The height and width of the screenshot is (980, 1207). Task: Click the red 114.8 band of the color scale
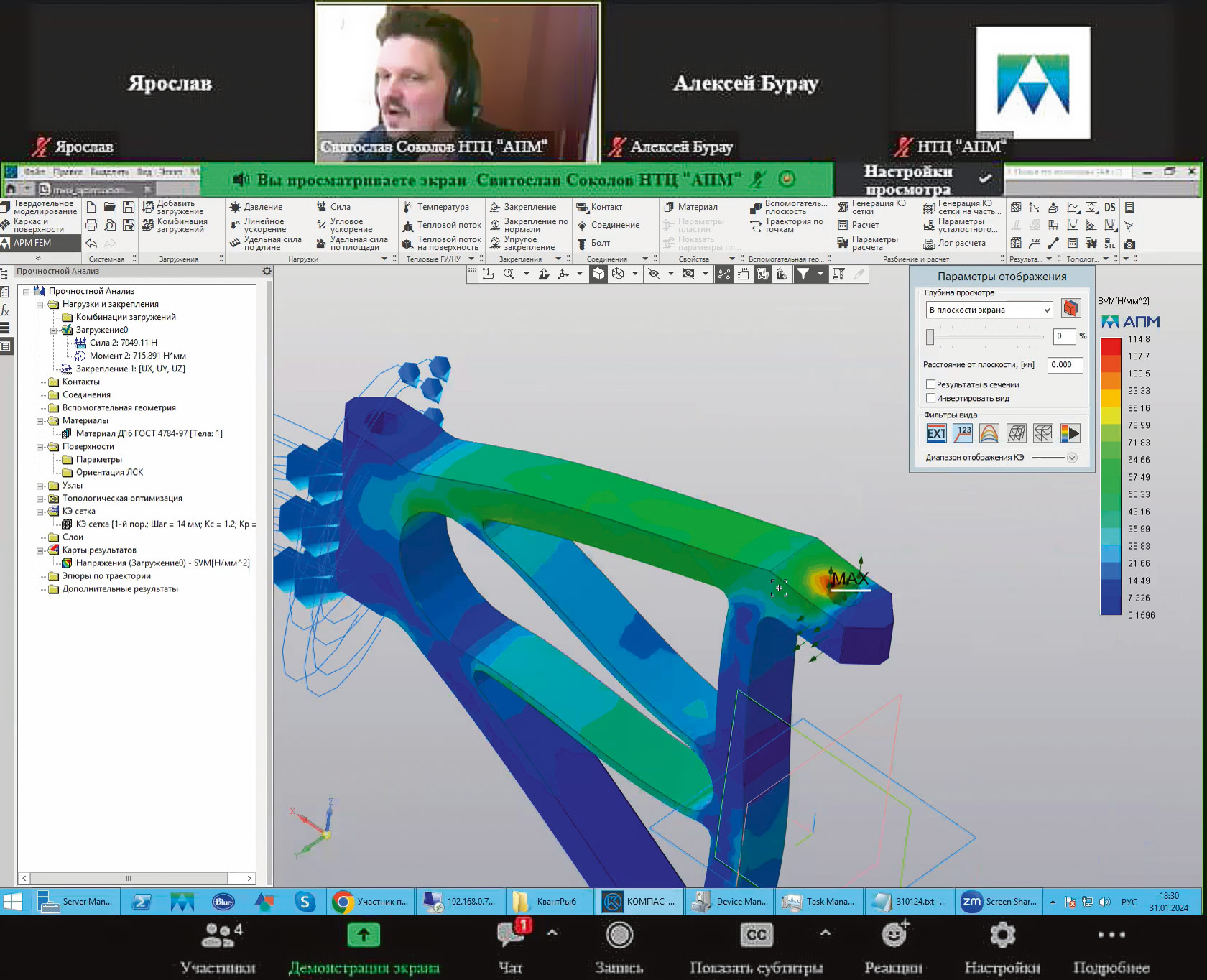tap(1111, 346)
